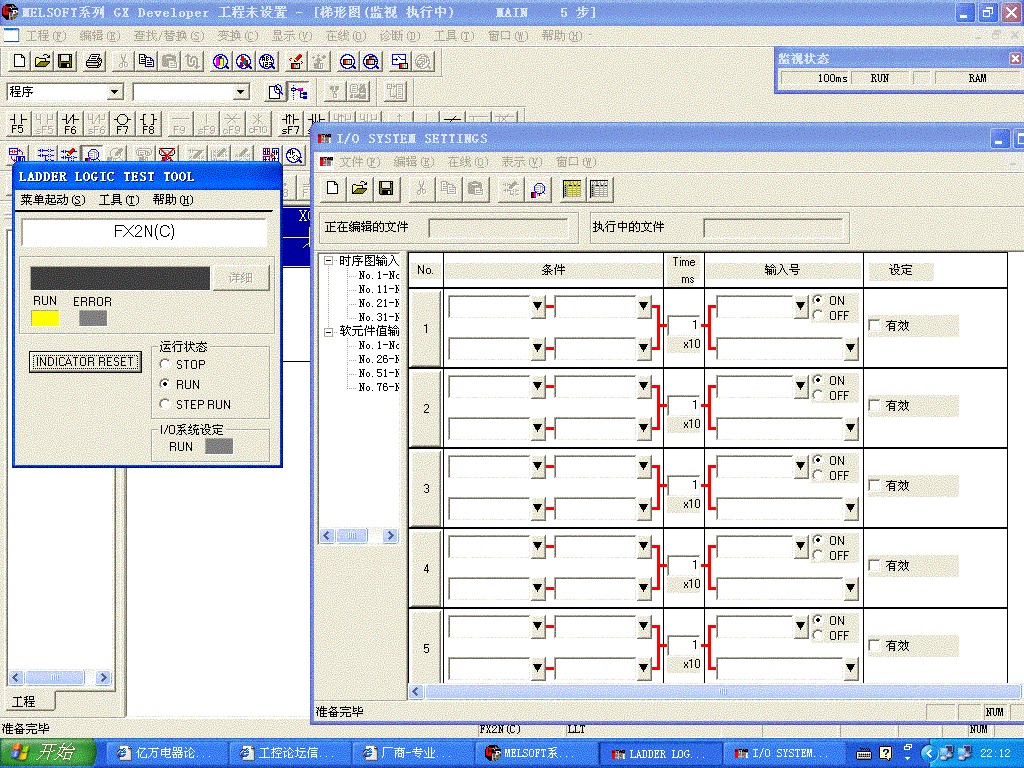Click New project icon in GX Developer toolbar
The height and width of the screenshot is (768, 1024).
[x=19, y=61]
